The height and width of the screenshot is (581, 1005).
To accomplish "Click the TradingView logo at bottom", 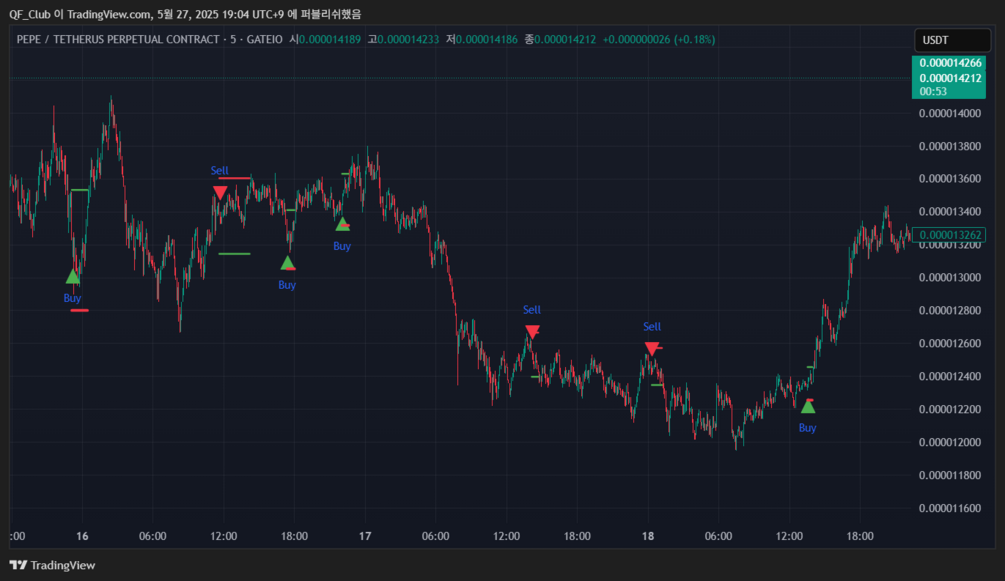I will tap(53, 565).
